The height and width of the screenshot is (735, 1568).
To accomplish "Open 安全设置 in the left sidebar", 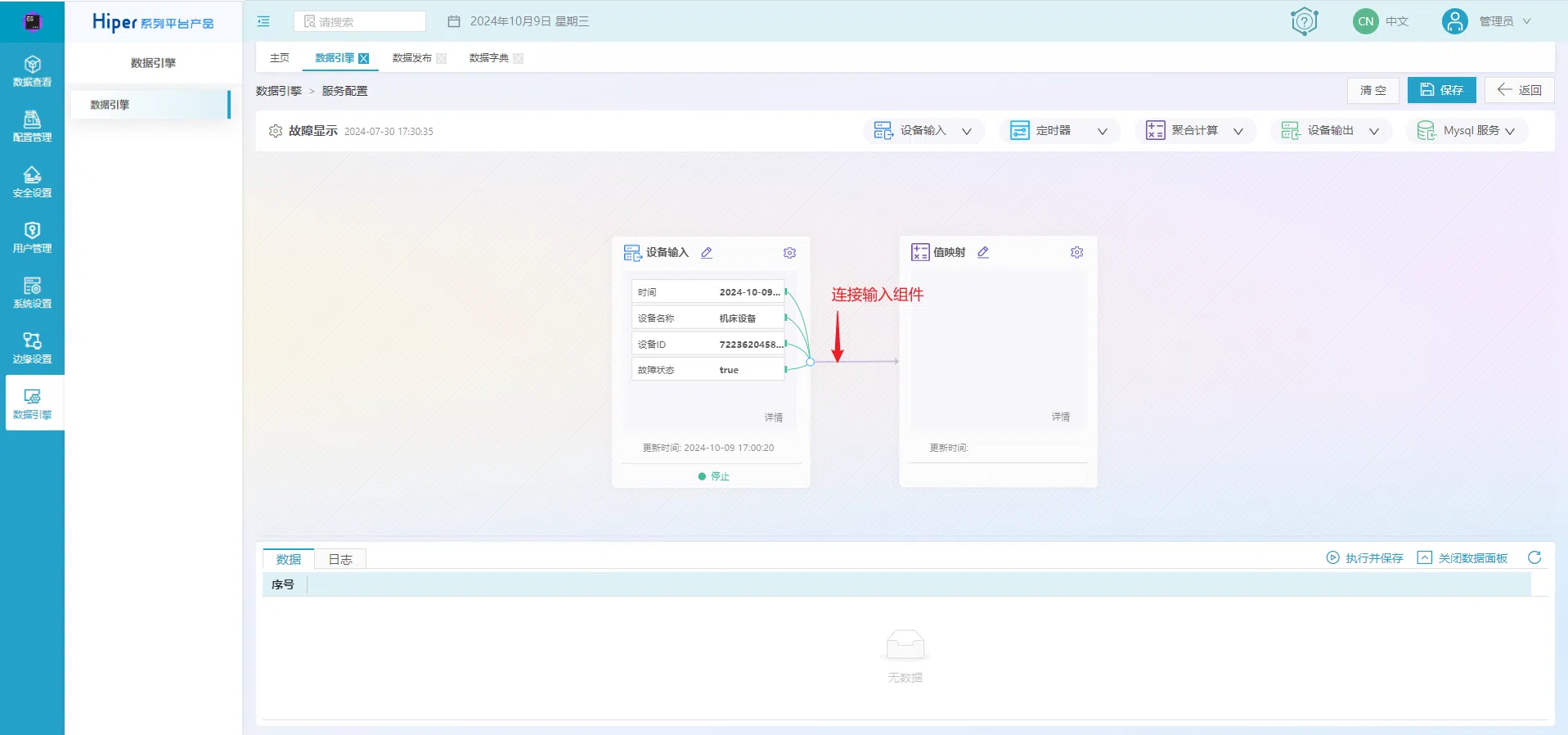I will [32, 182].
